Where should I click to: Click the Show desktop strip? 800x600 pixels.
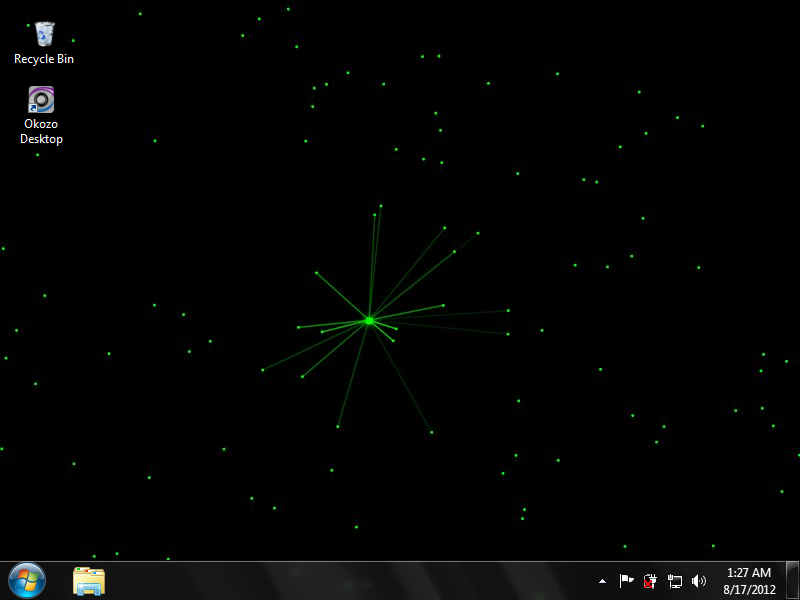pos(792,581)
